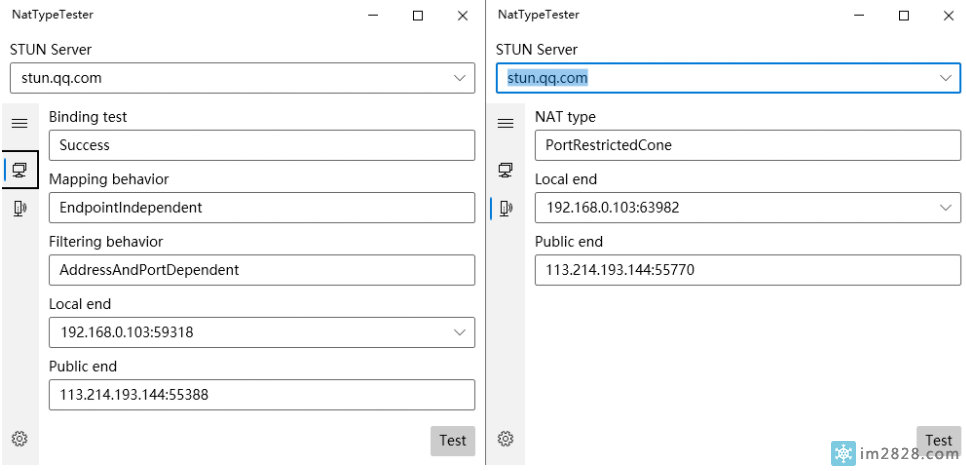Expand Local end 192.168.0.103:63982 dropdown
The width and height of the screenshot is (966, 471).
946,207
